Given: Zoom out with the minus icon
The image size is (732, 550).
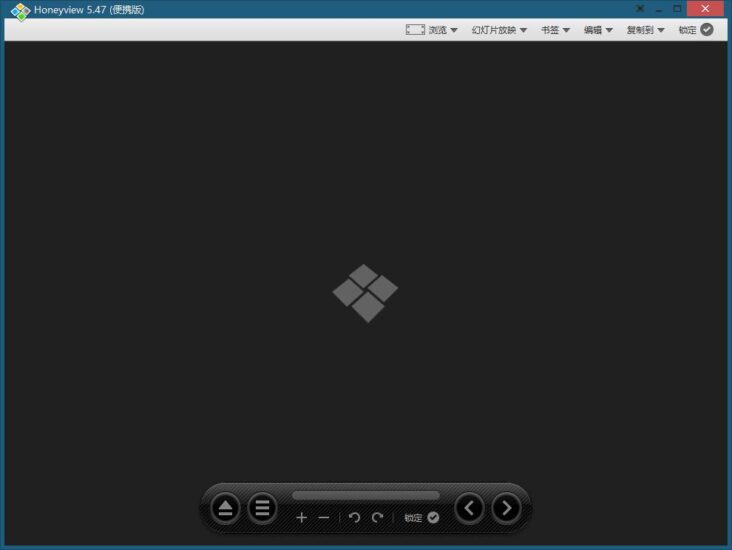Looking at the screenshot, I should [323, 518].
